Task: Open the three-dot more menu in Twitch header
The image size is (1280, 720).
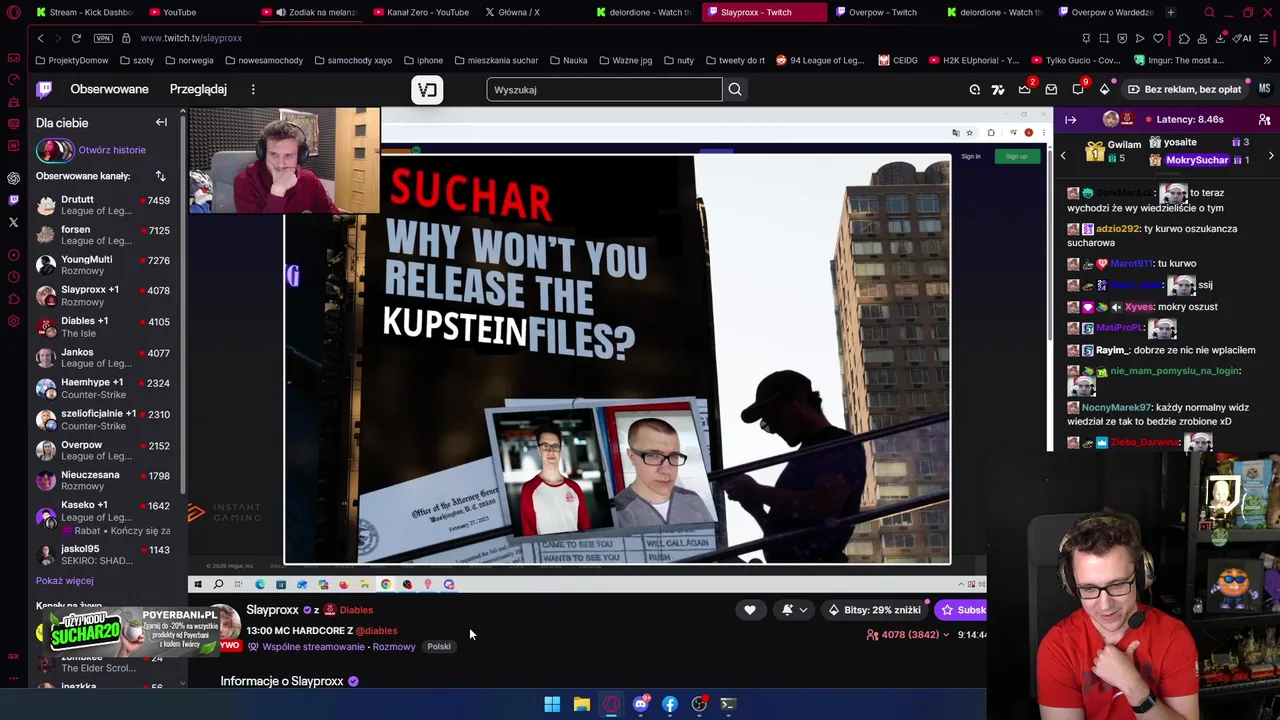Action: click(x=253, y=89)
